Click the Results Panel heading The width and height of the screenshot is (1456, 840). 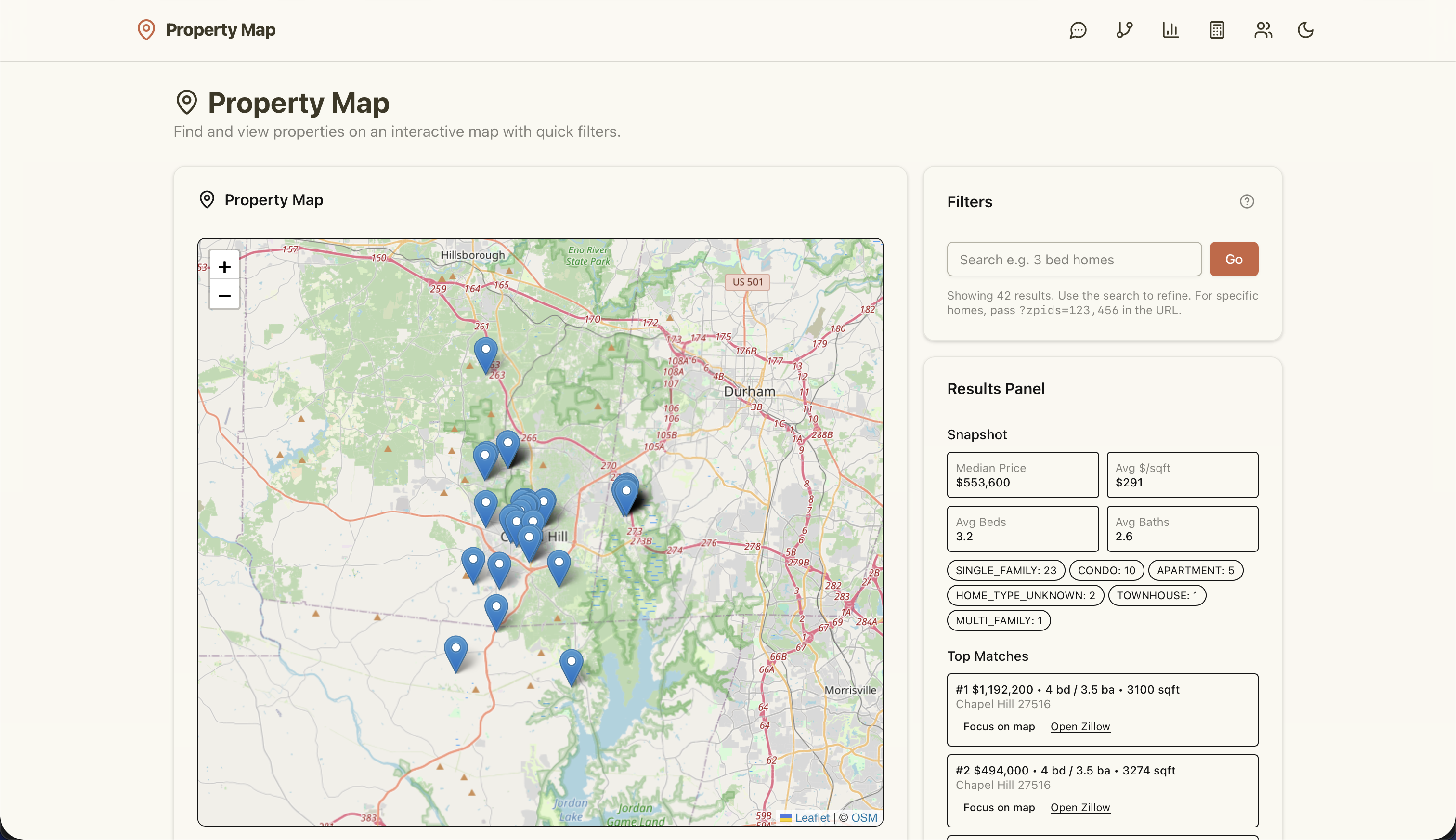click(995, 389)
